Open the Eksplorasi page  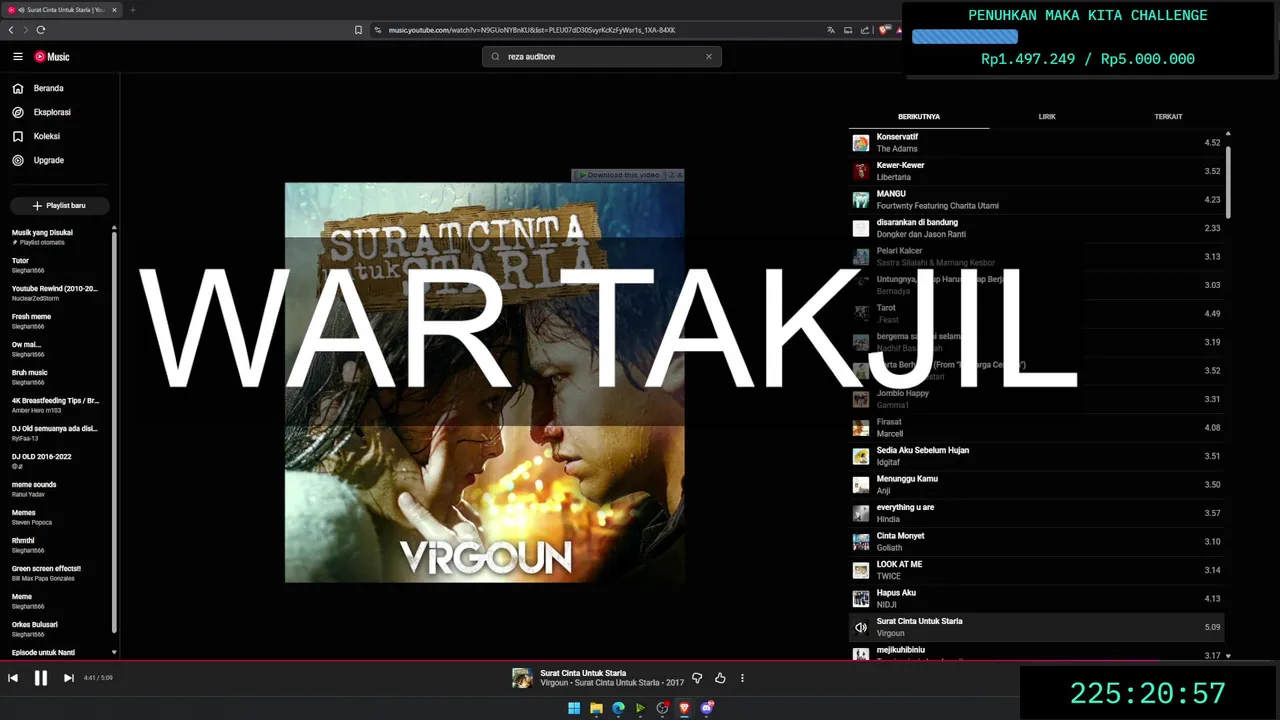(51, 112)
